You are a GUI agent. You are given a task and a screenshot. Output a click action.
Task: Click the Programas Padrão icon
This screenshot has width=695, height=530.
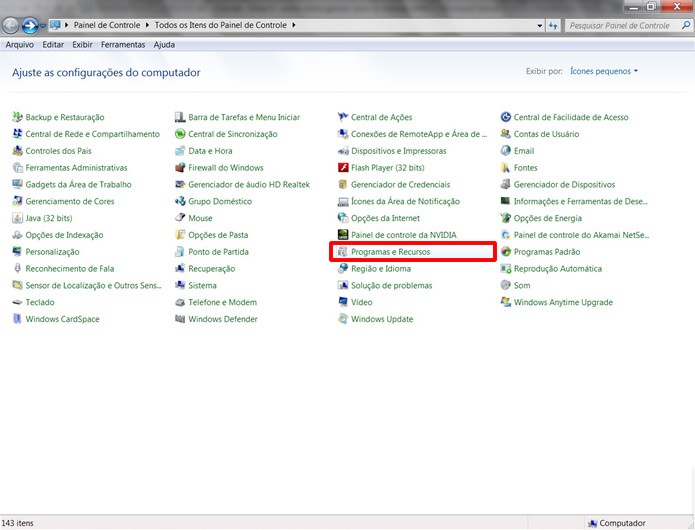pos(506,252)
